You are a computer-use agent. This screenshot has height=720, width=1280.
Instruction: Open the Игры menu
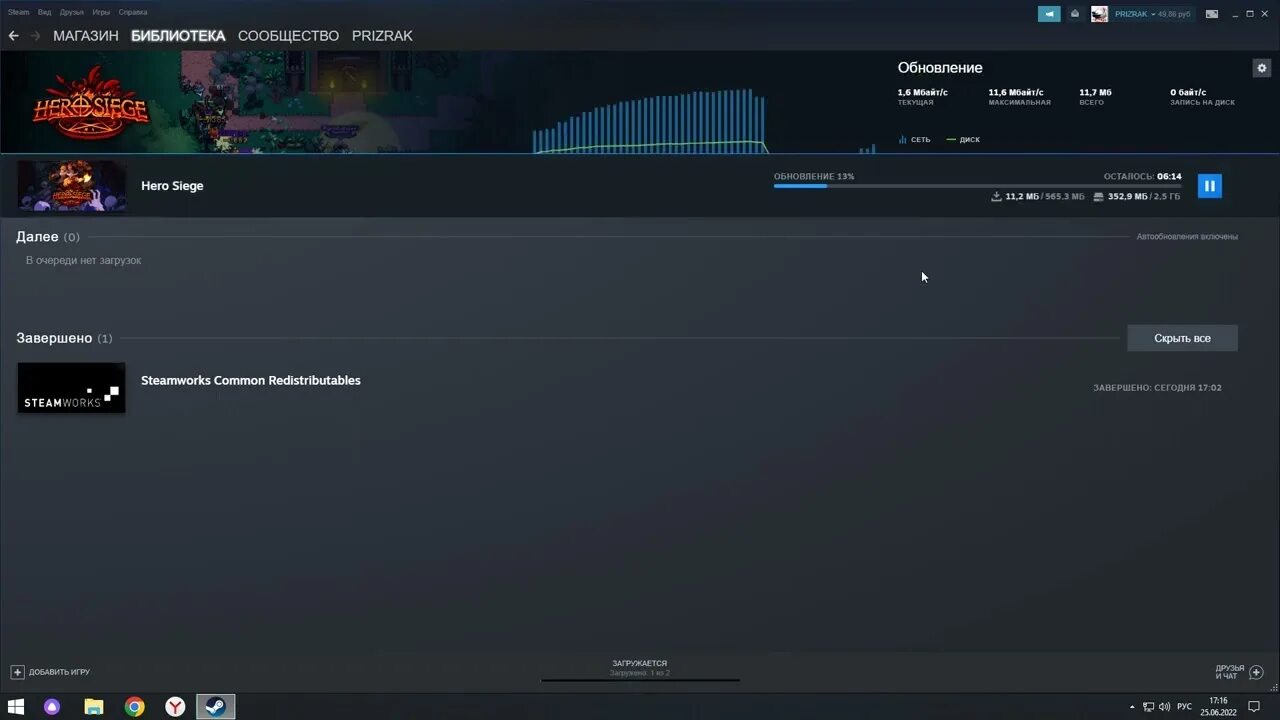tap(101, 12)
